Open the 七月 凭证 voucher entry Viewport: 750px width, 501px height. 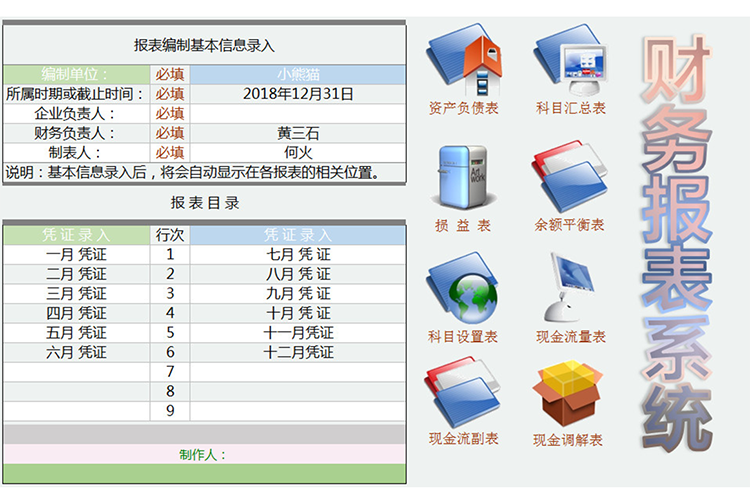[x=298, y=254]
